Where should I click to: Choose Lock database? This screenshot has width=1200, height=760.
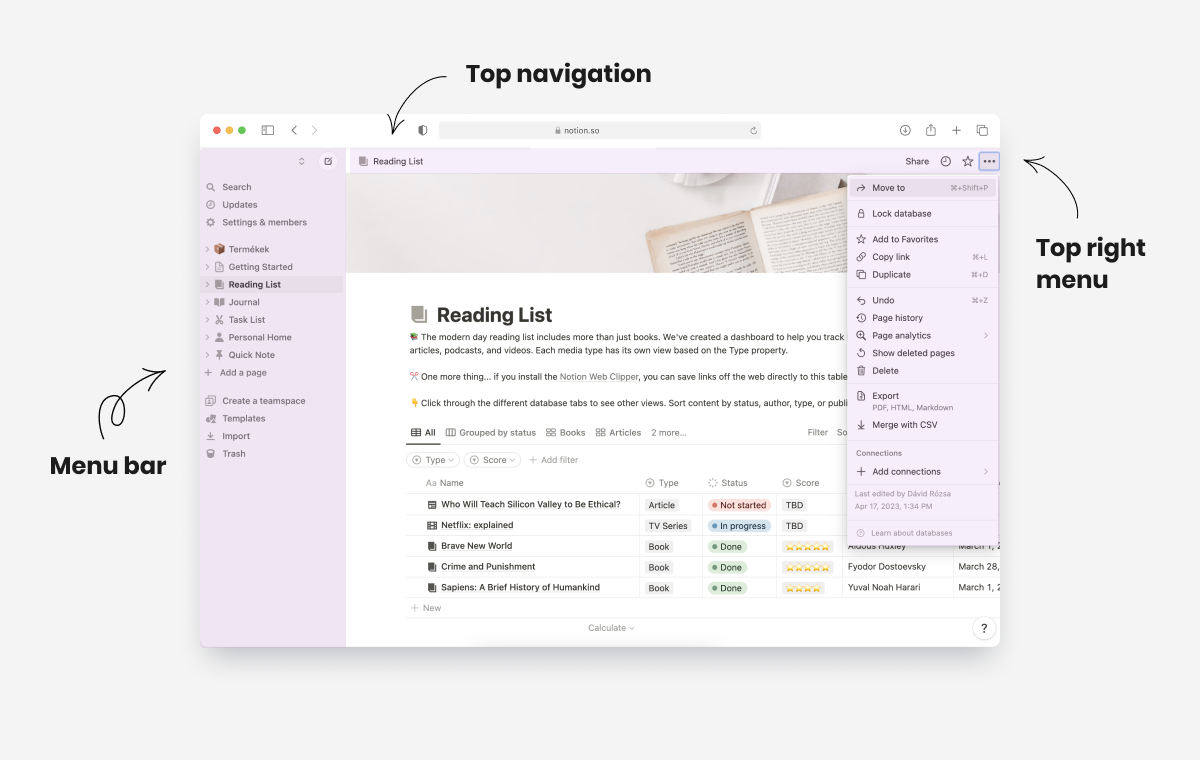(x=922, y=213)
